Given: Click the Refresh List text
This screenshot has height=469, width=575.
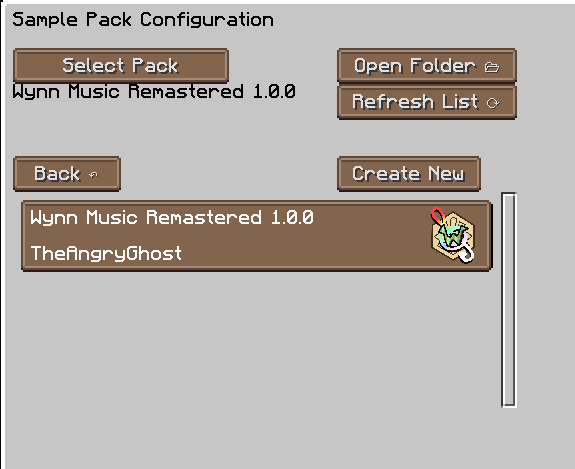Looking at the screenshot, I should pyautogui.click(x=415, y=102).
